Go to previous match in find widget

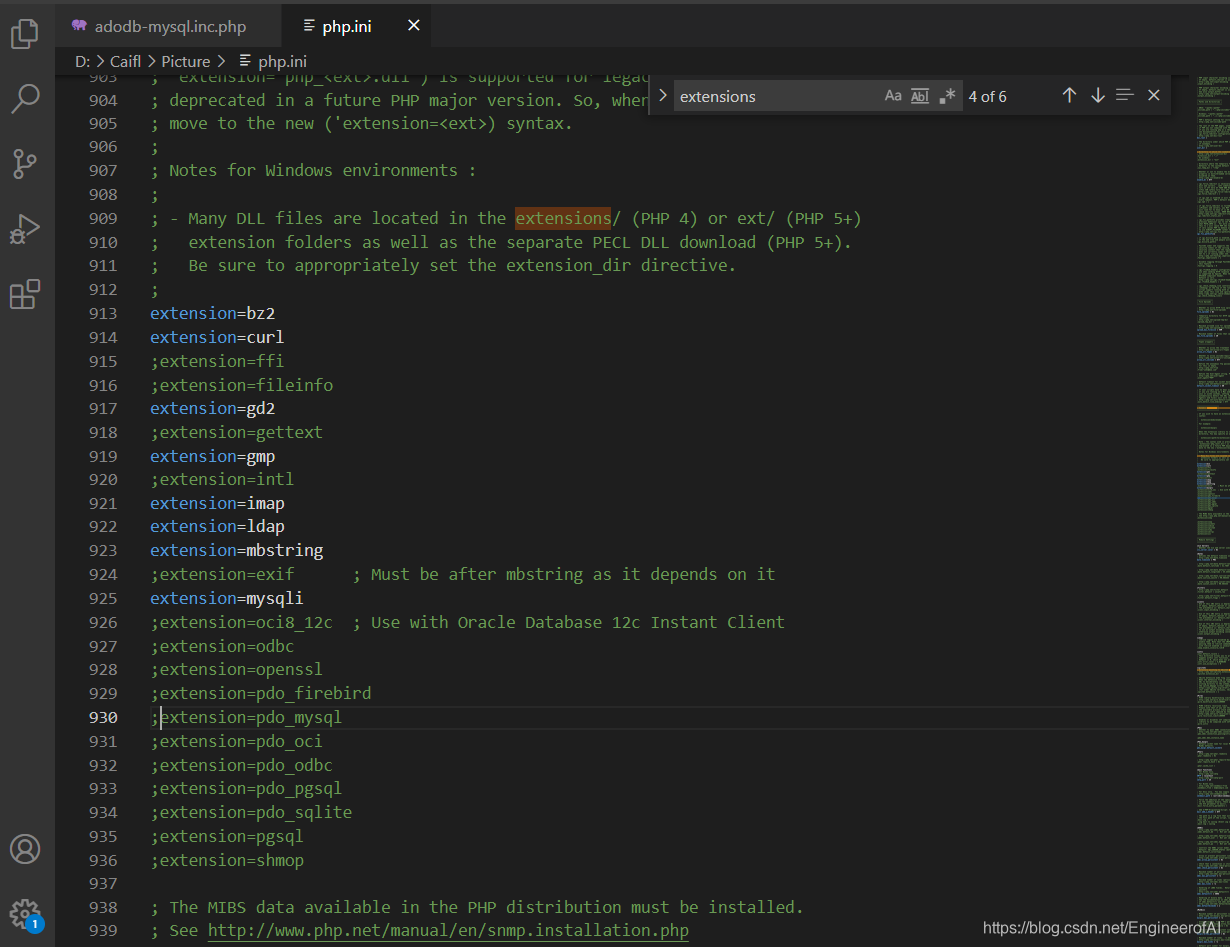1069,95
